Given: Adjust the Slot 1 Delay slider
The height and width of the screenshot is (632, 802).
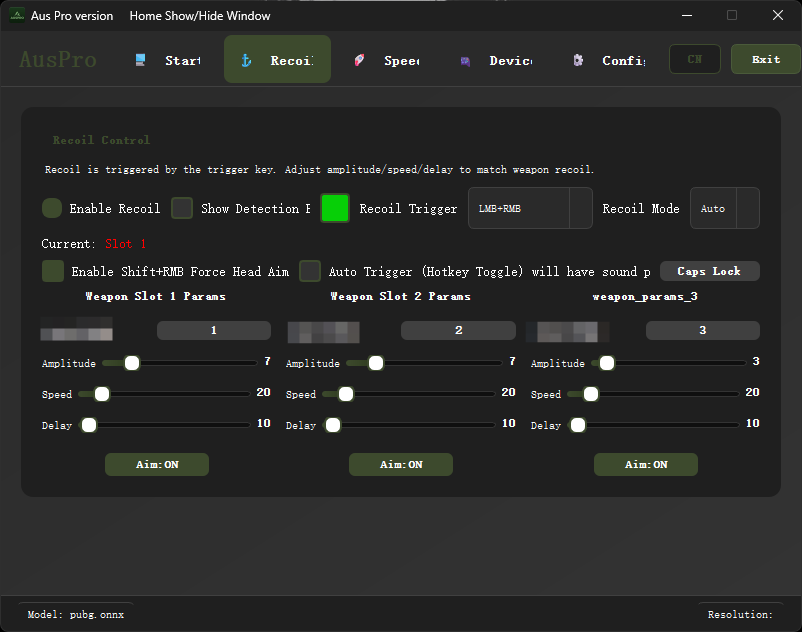Looking at the screenshot, I should click(166, 425).
